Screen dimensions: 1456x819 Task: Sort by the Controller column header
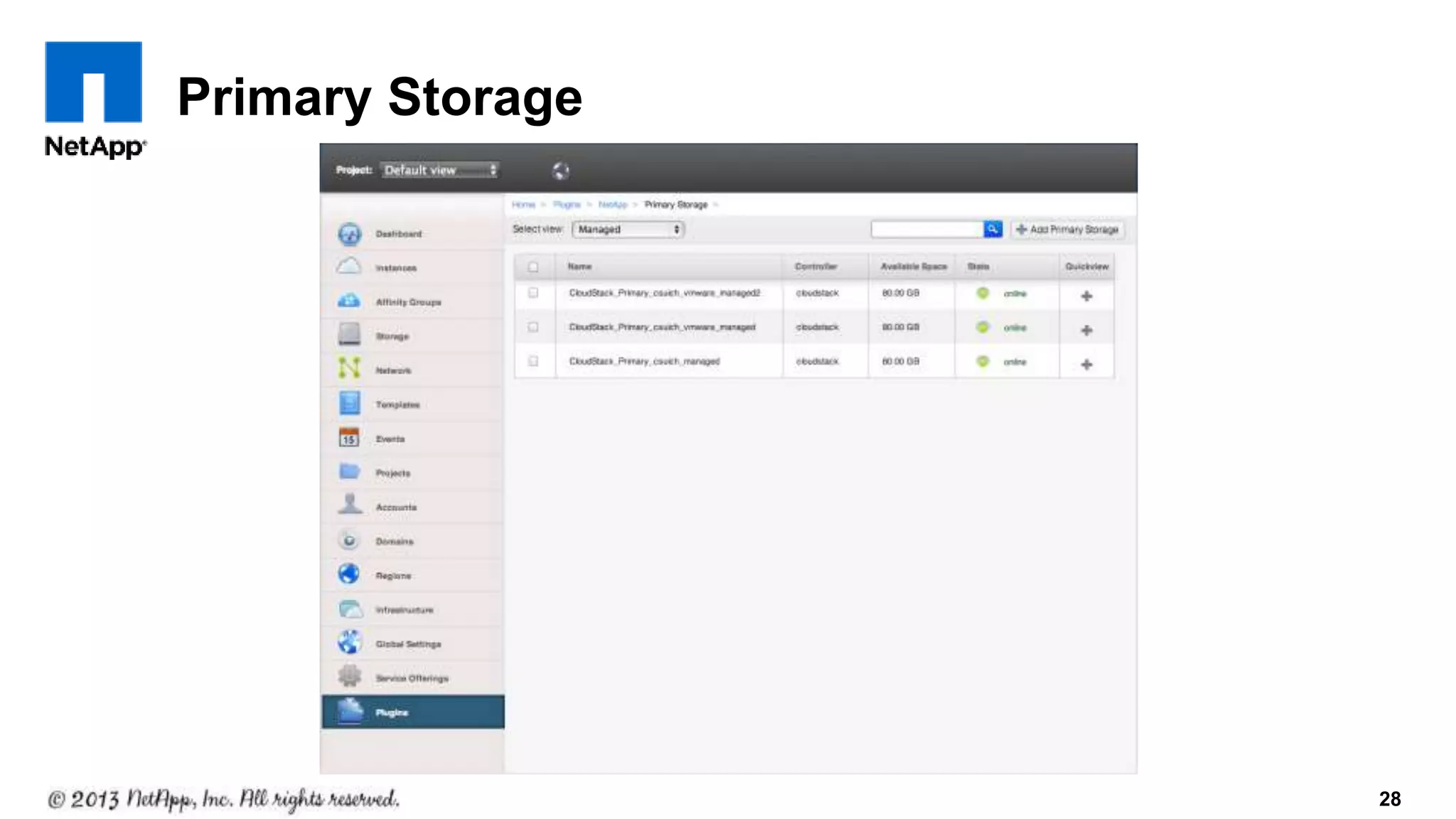pyautogui.click(x=816, y=267)
